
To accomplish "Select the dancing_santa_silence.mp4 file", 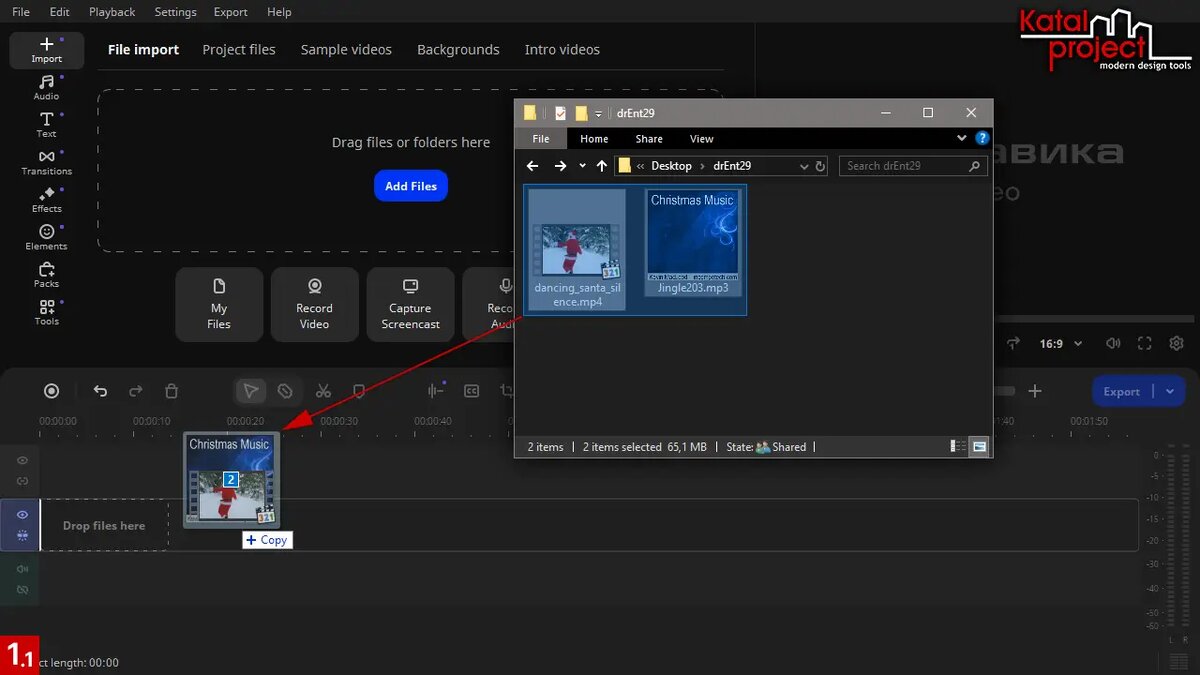I will [x=577, y=250].
